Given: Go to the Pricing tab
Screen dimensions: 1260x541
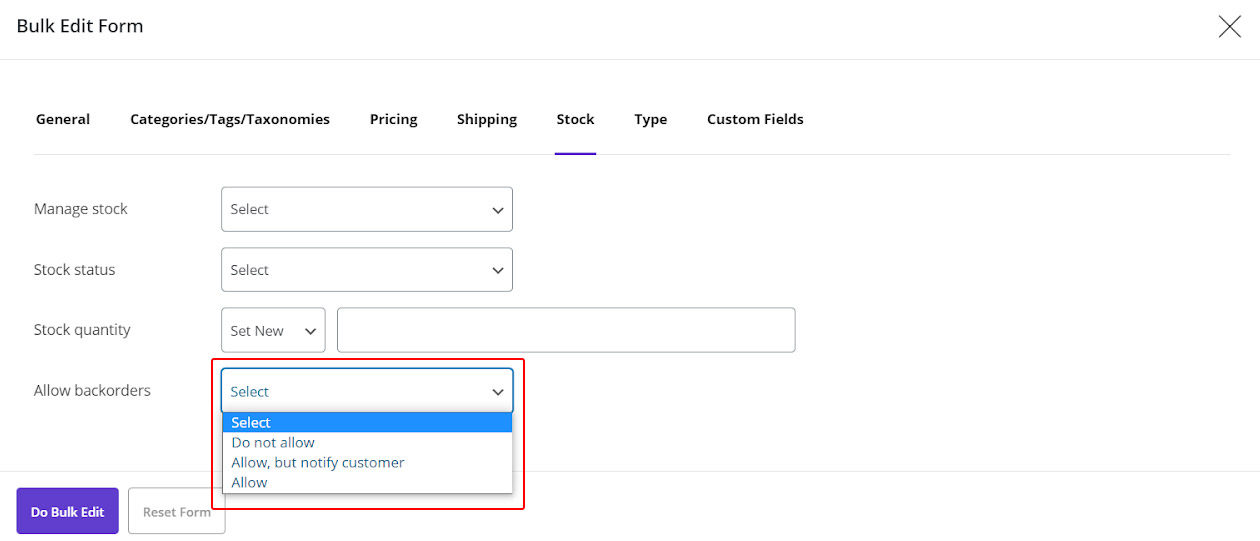Looking at the screenshot, I should [393, 119].
